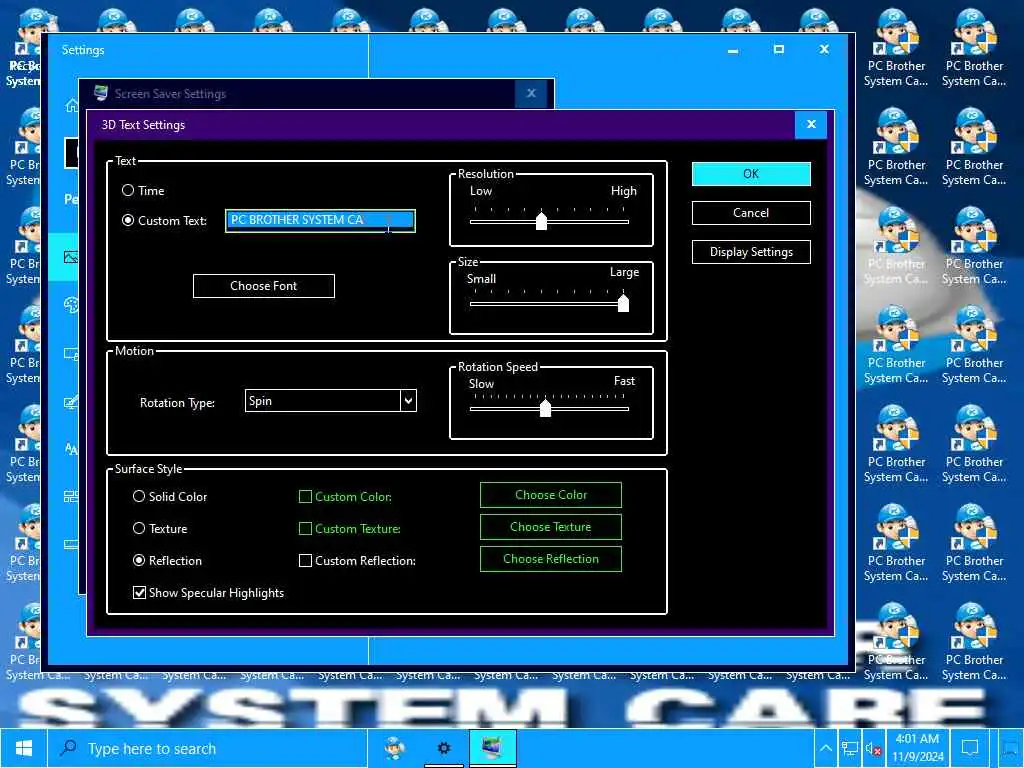Click the Choose Texture button
This screenshot has width=1024, height=768.
click(551, 527)
